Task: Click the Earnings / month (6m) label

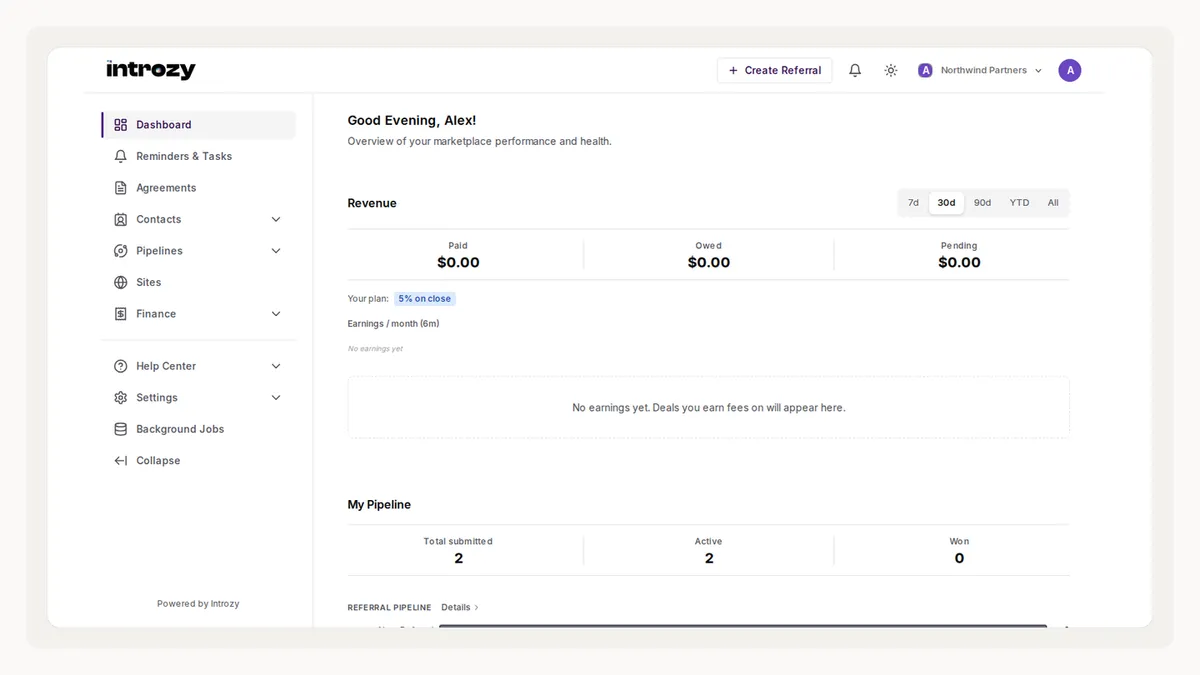Action: pos(394,324)
